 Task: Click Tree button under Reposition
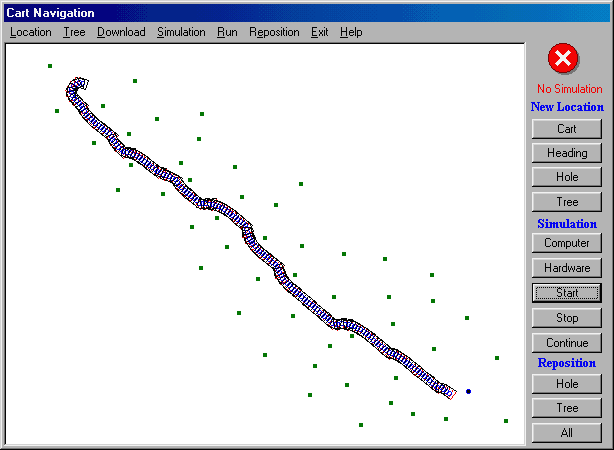click(567, 408)
